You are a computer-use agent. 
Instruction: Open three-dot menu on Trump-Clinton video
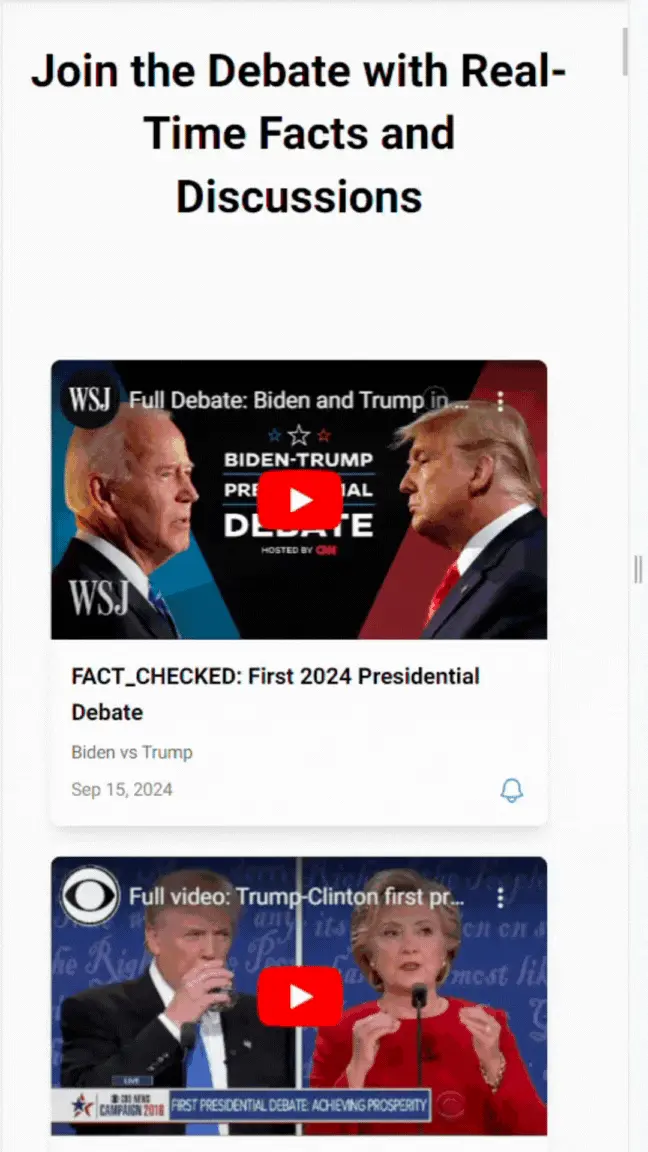point(500,897)
